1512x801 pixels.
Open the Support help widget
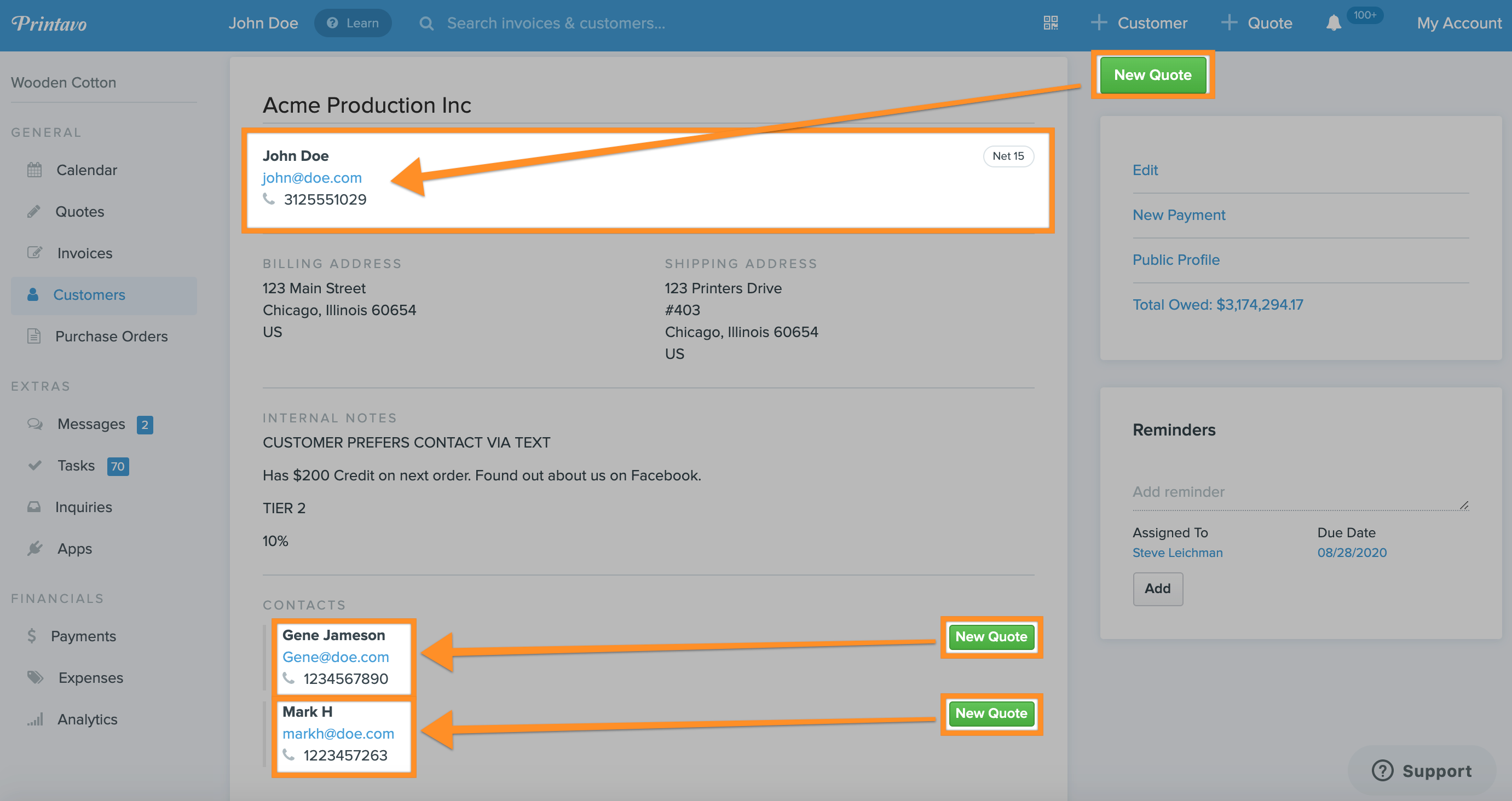pyautogui.click(x=1422, y=771)
